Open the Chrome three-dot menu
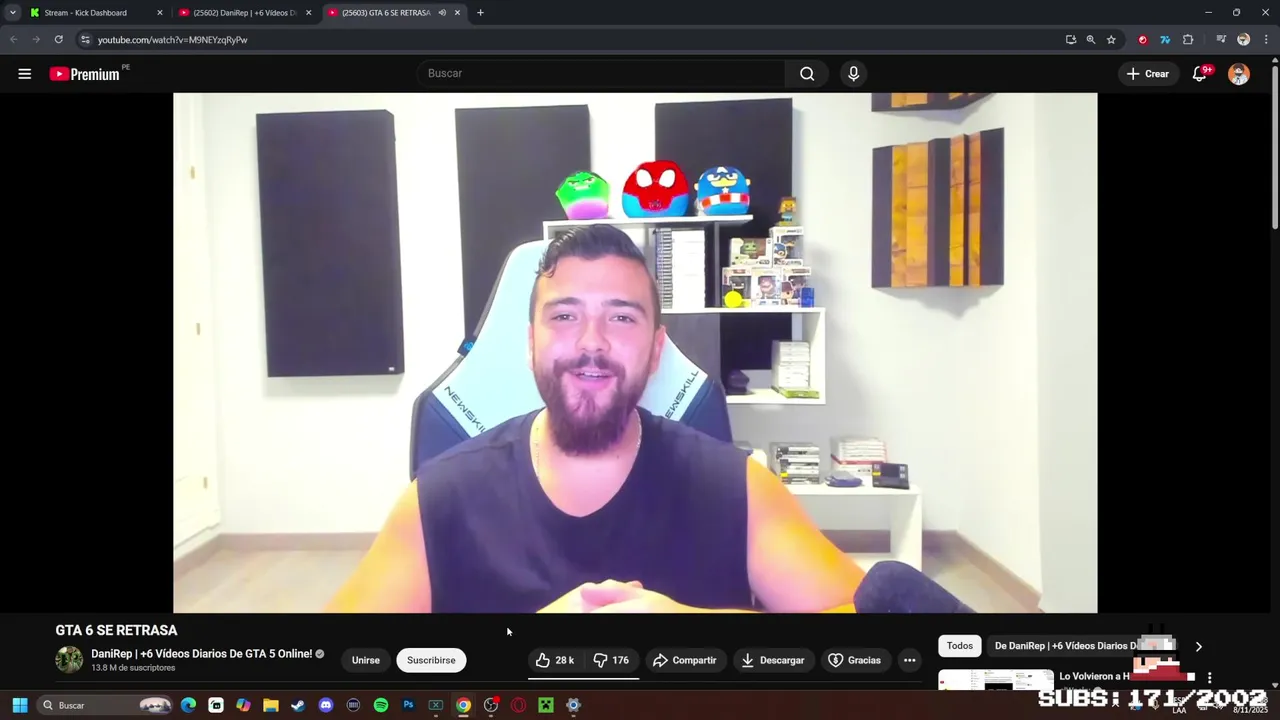 [1265, 40]
